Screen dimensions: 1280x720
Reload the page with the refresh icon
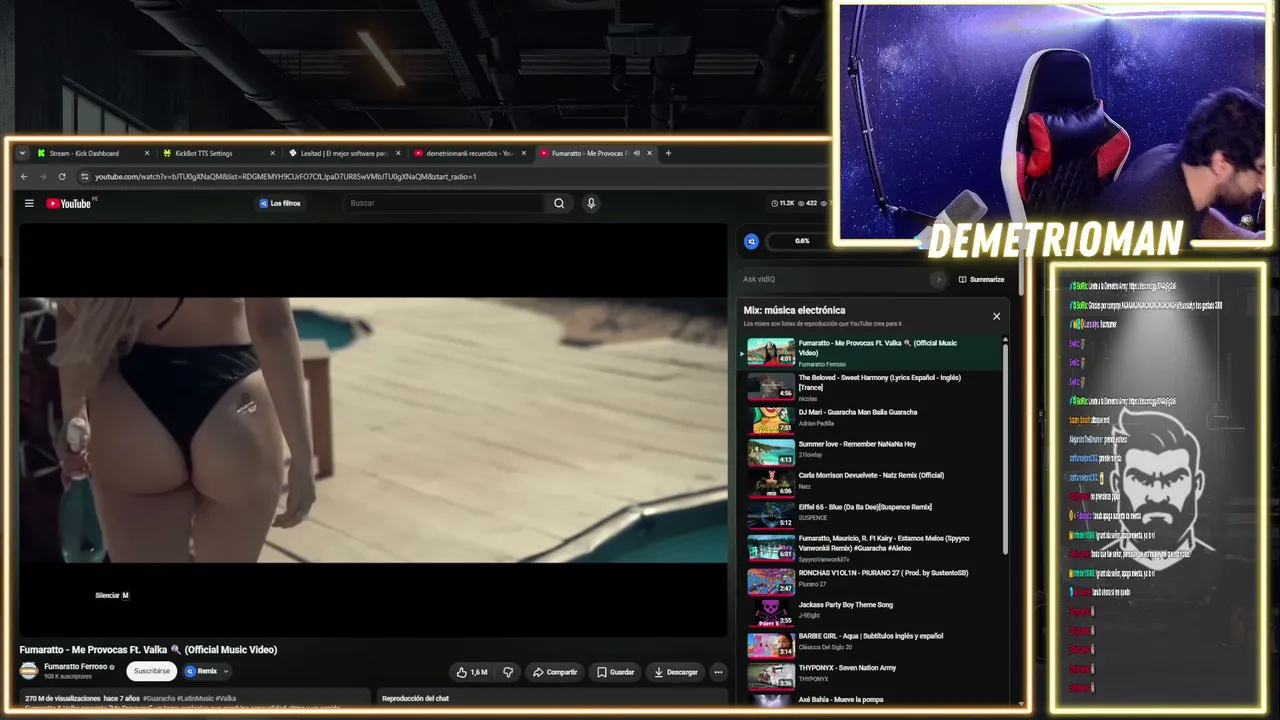62,176
